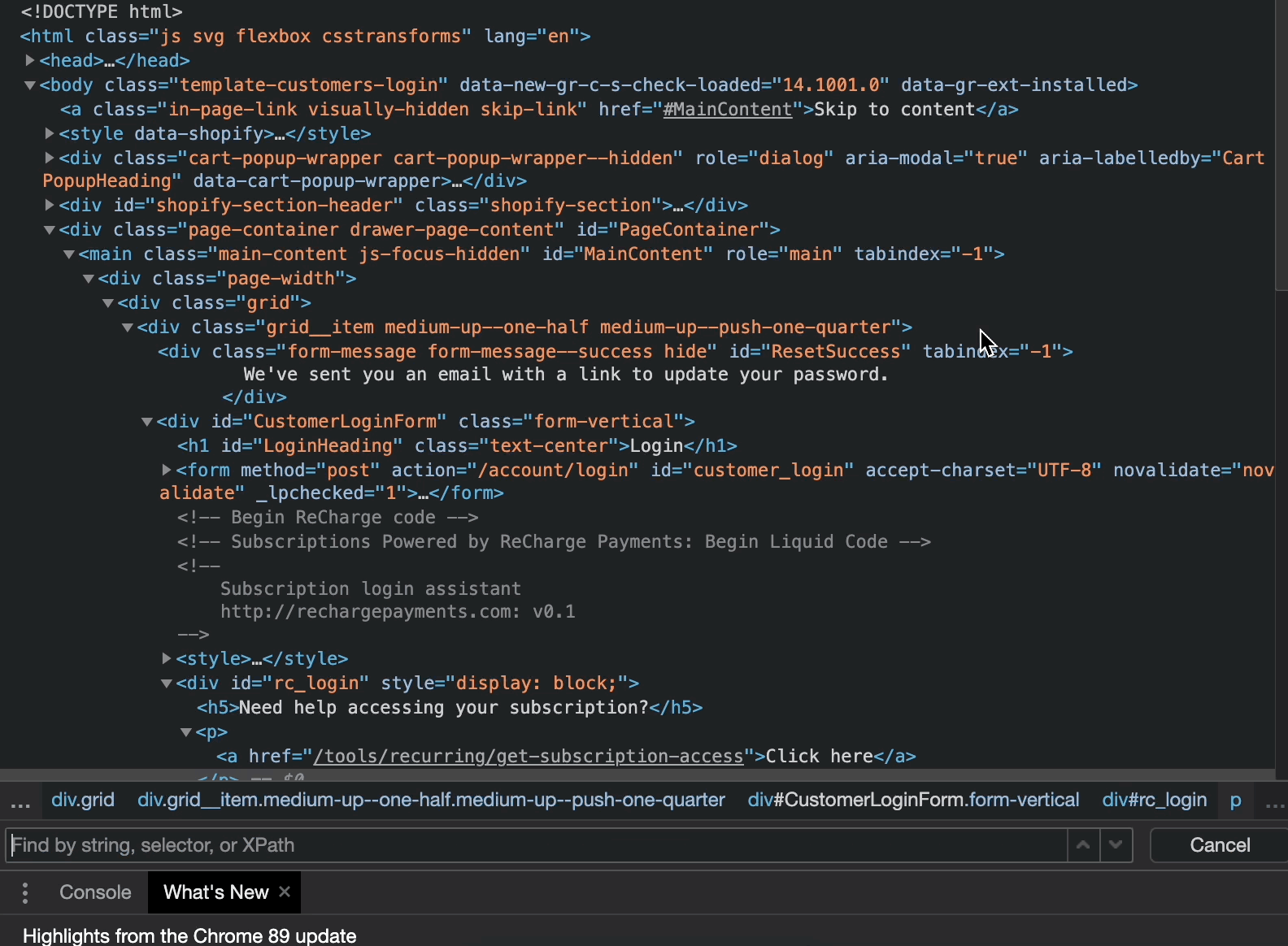Select div.grid in the breadcrumb bar

coord(83,800)
